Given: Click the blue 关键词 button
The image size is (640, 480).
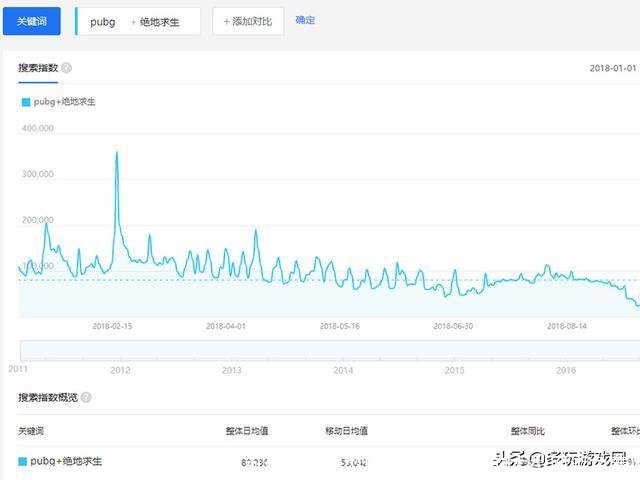Looking at the screenshot, I should 31,21.
